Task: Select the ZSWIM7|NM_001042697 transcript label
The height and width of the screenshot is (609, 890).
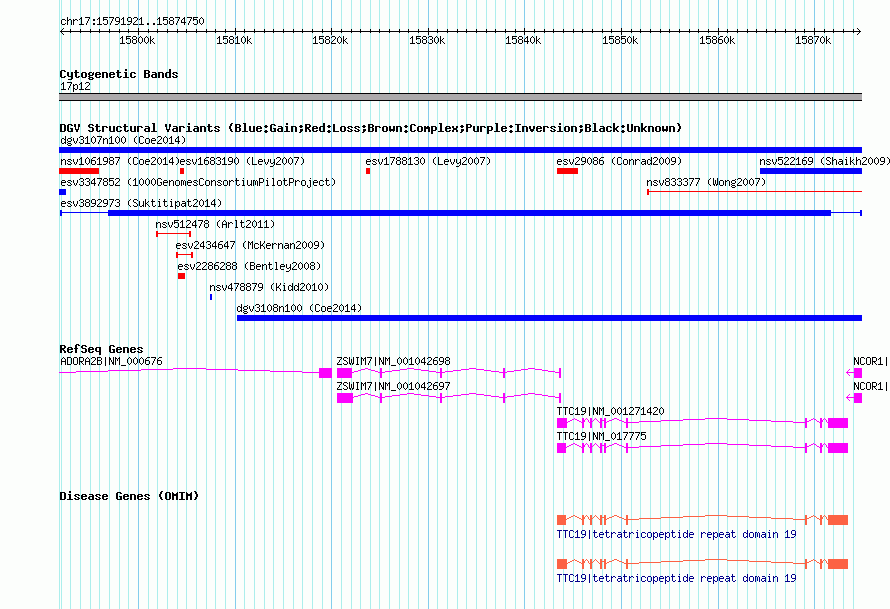Action: tap(393, 386)
